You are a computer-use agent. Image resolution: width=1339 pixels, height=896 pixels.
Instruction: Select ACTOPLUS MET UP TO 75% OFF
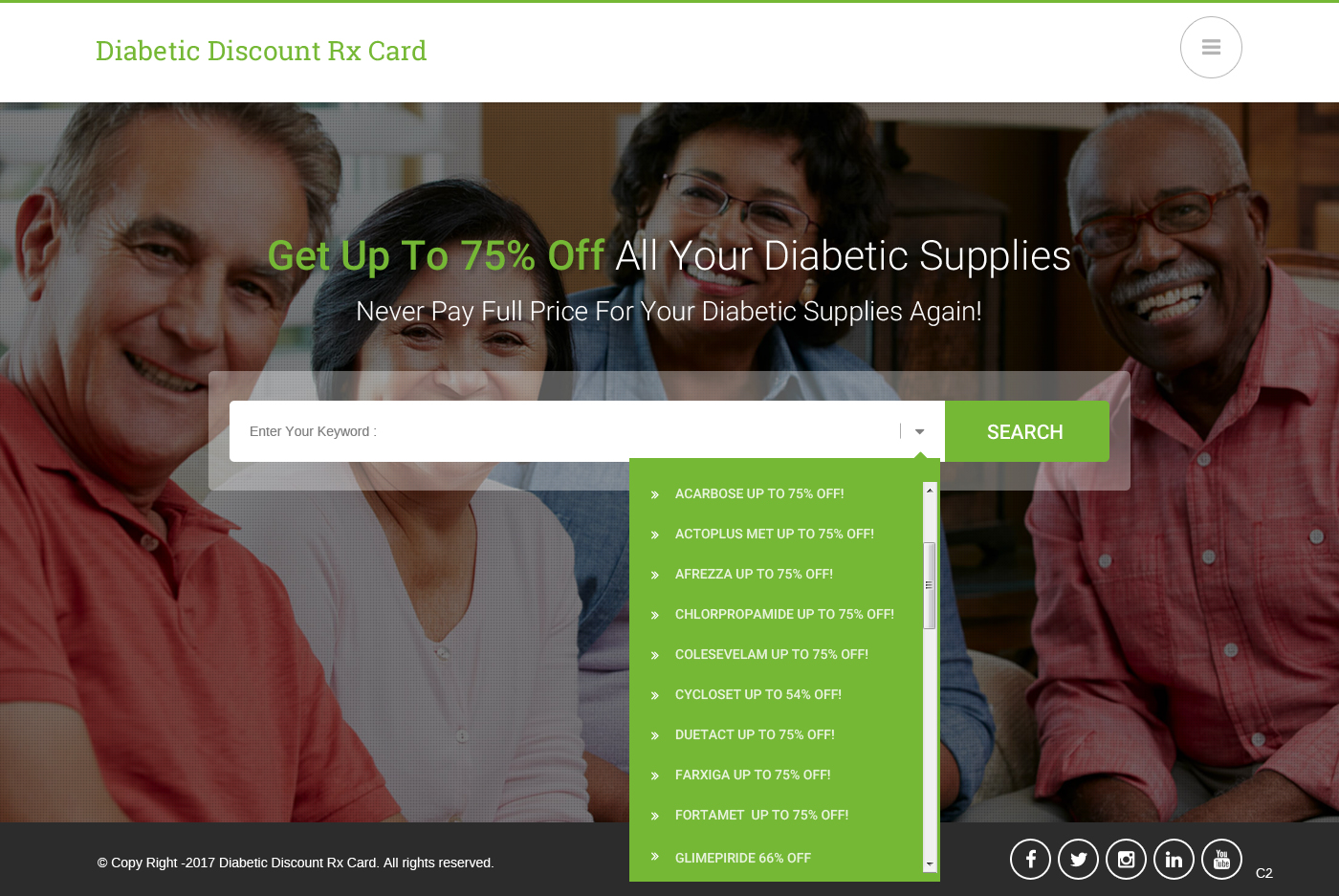click(775, 534)
